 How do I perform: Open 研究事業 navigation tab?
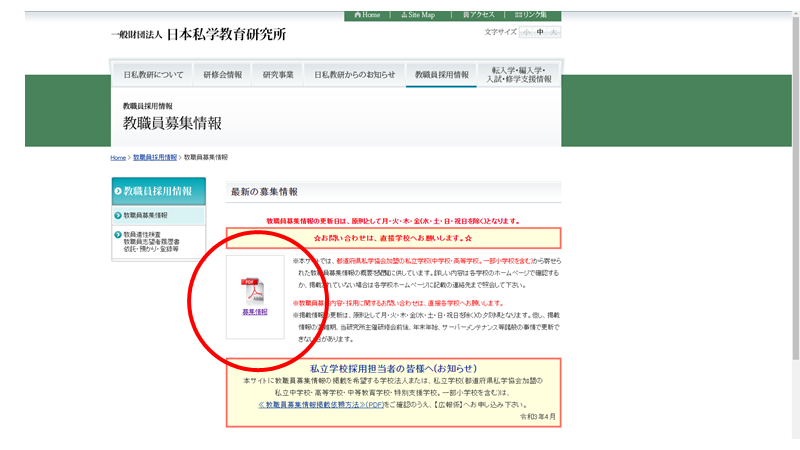point(278,75)
